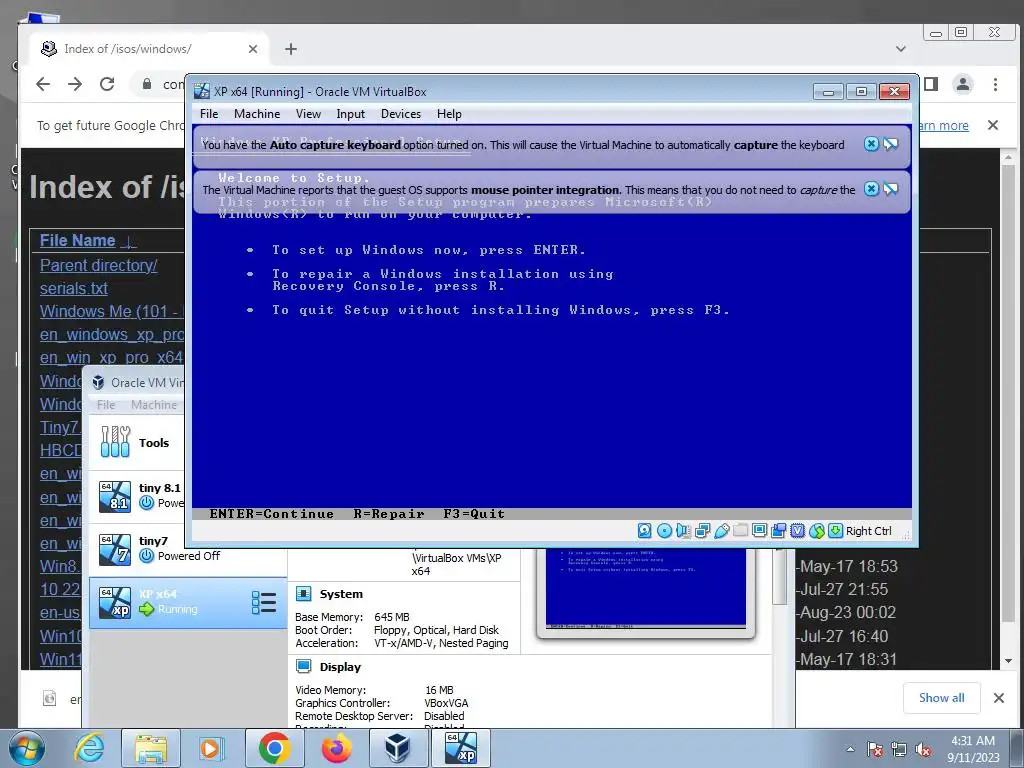
Task: Select tiny 8.1 virtual machine in Manager
Action: click(x=137, y=496)
